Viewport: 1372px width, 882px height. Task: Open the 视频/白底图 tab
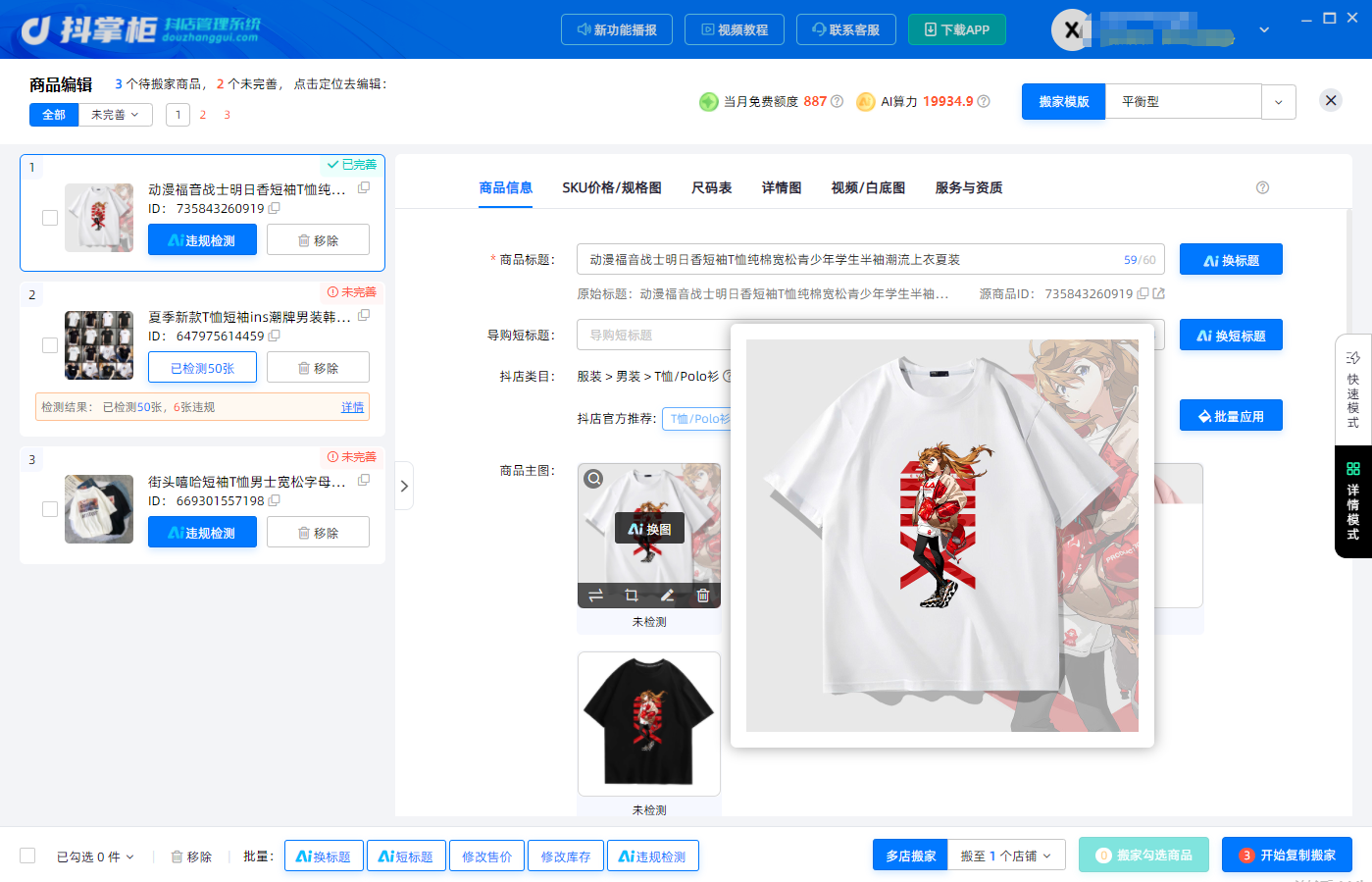[868, 187]
